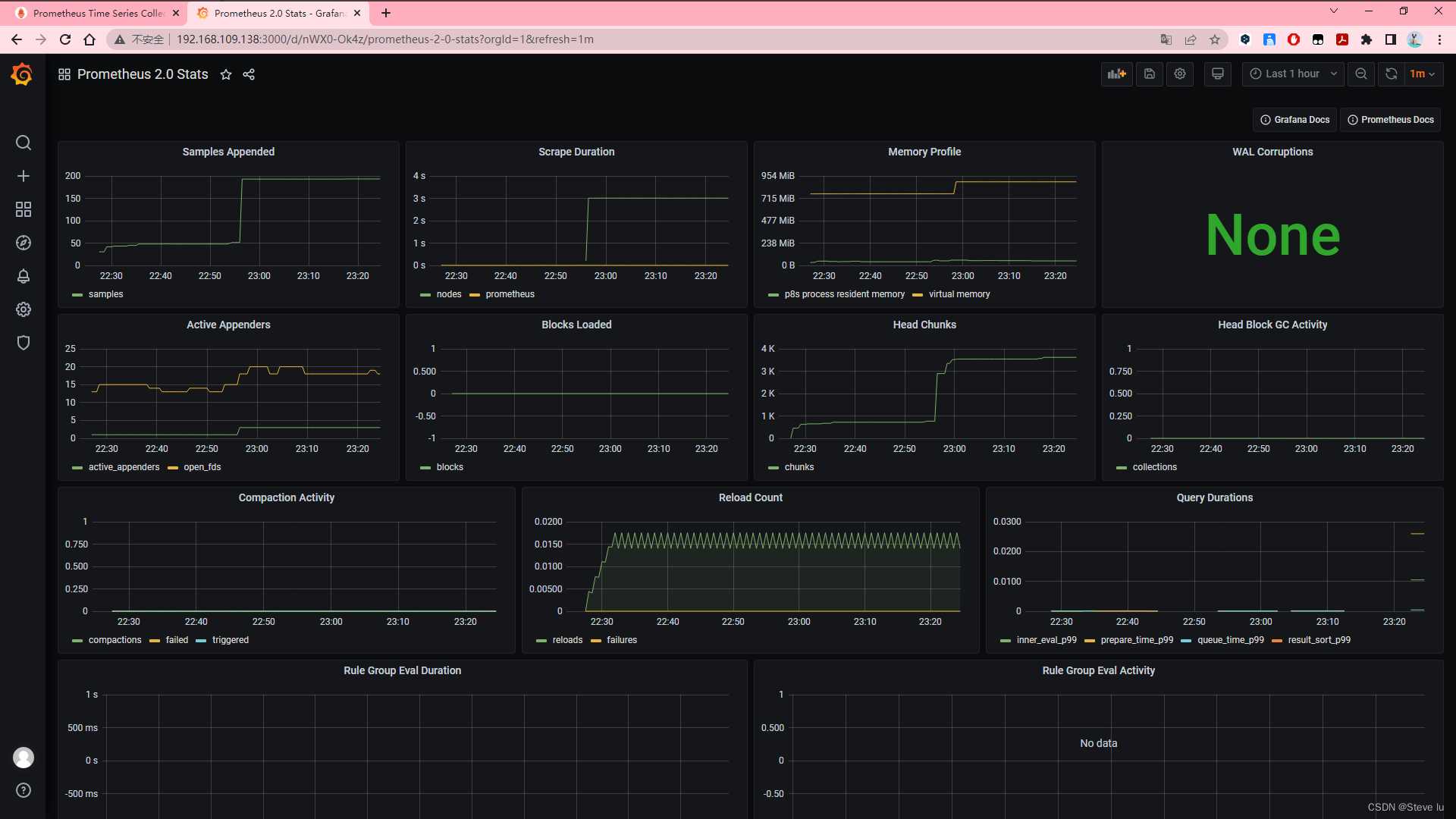Click the browser address bar URL
The width and height of the screenshot is (1456, 819).
tap(385, 39)
